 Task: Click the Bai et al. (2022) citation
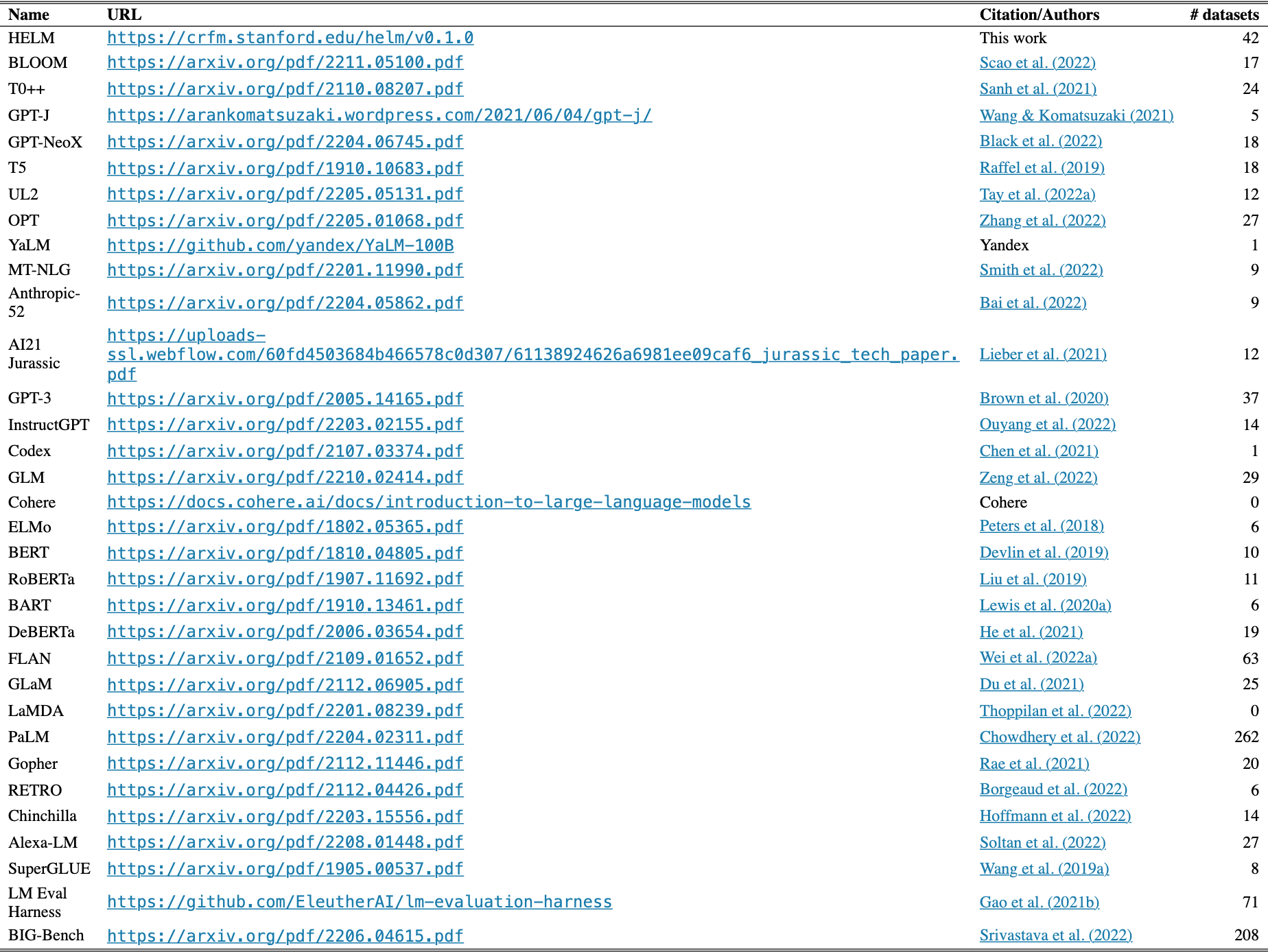point(1033,302)
